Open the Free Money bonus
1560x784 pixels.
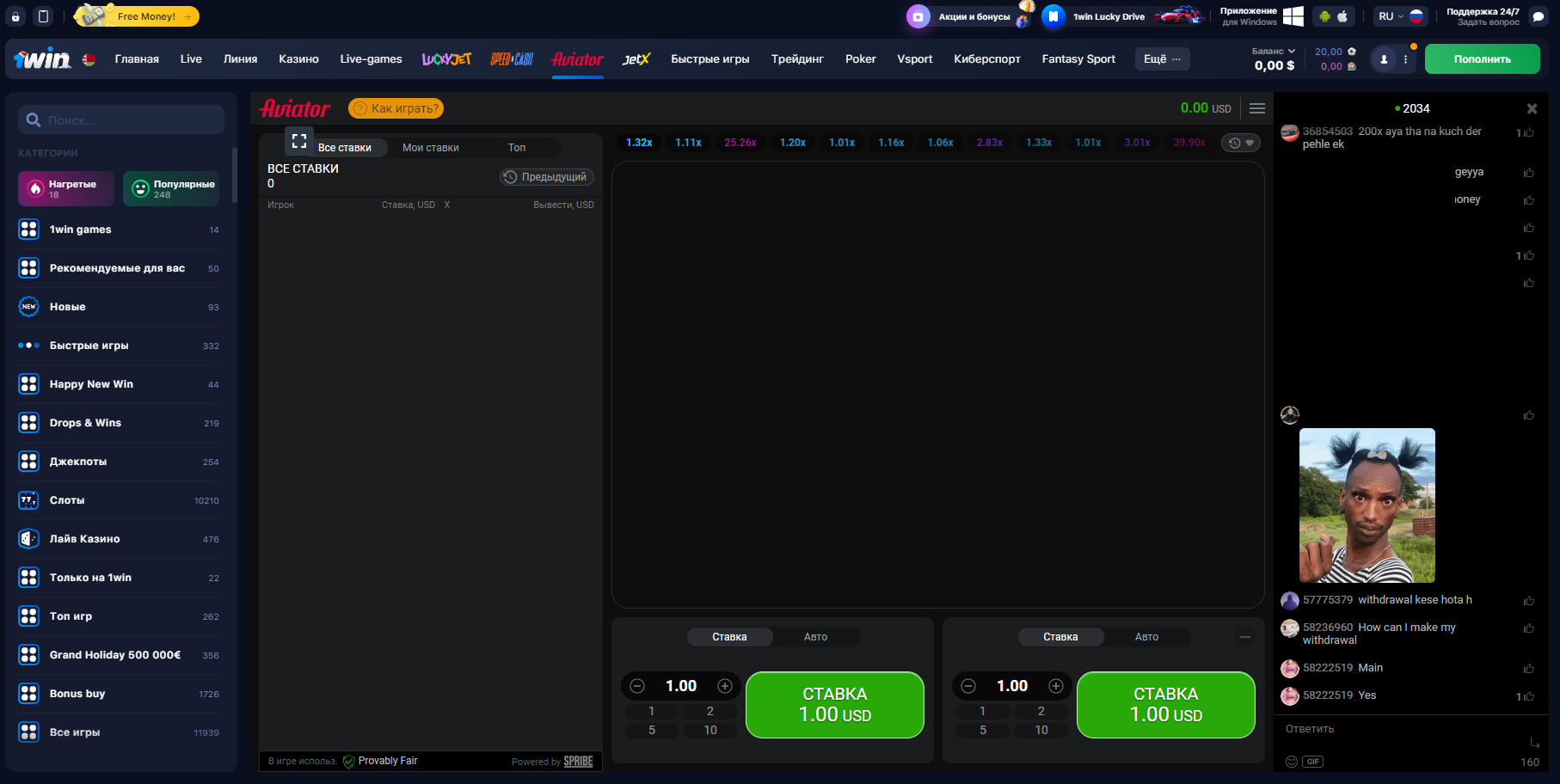click(137, 15)
